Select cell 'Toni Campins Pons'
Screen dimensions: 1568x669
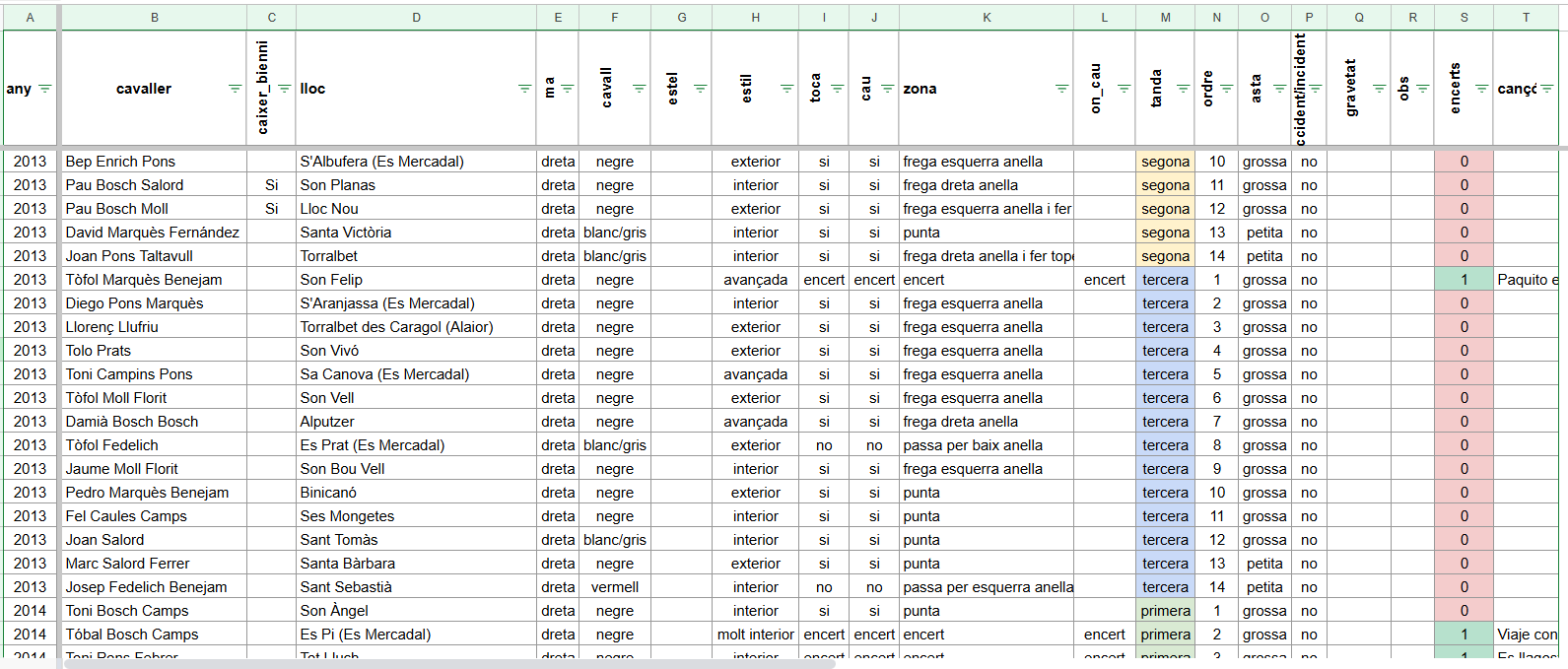[x=154, y=374]
